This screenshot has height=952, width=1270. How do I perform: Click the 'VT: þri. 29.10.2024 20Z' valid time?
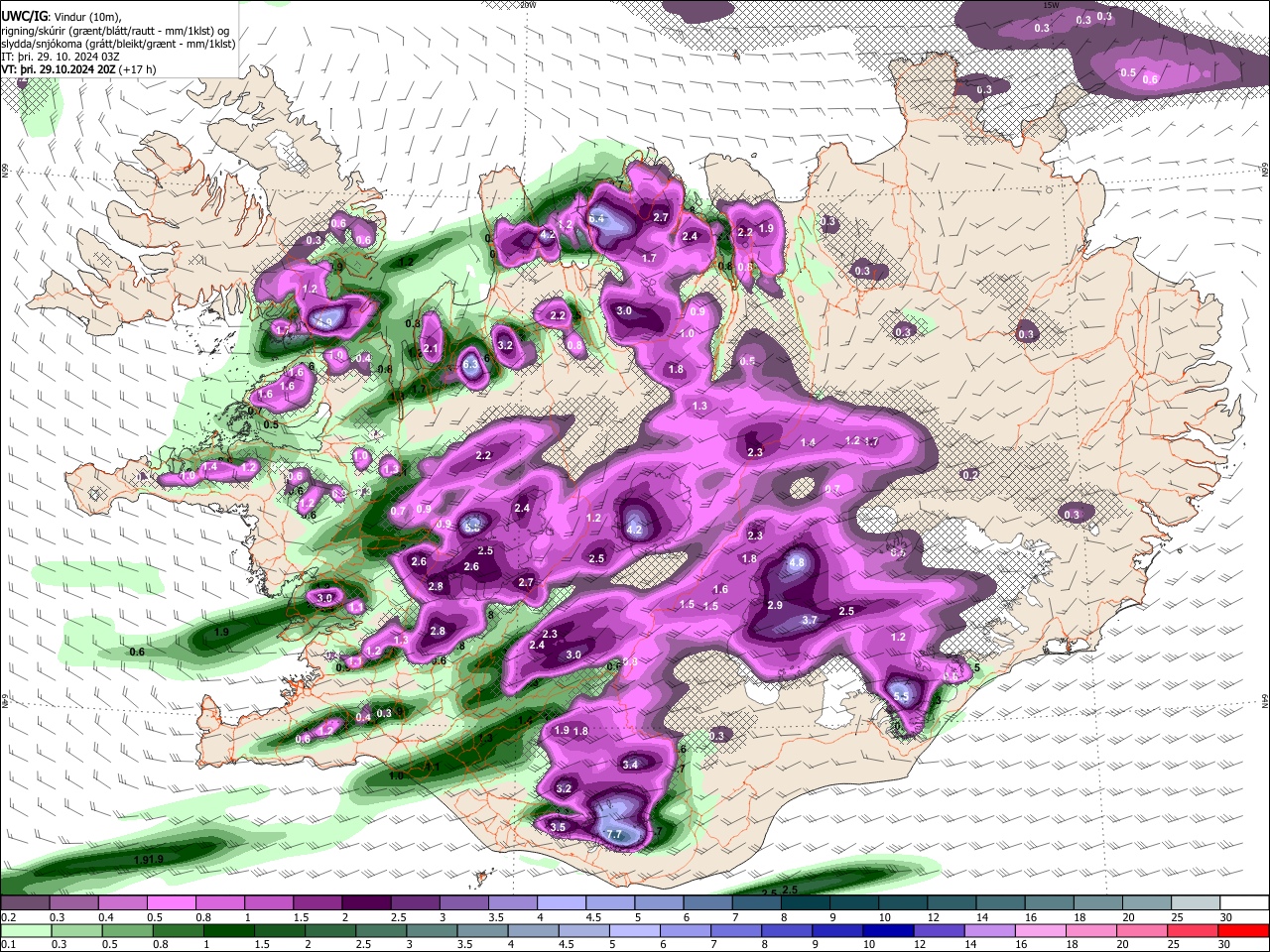[59, 69]
